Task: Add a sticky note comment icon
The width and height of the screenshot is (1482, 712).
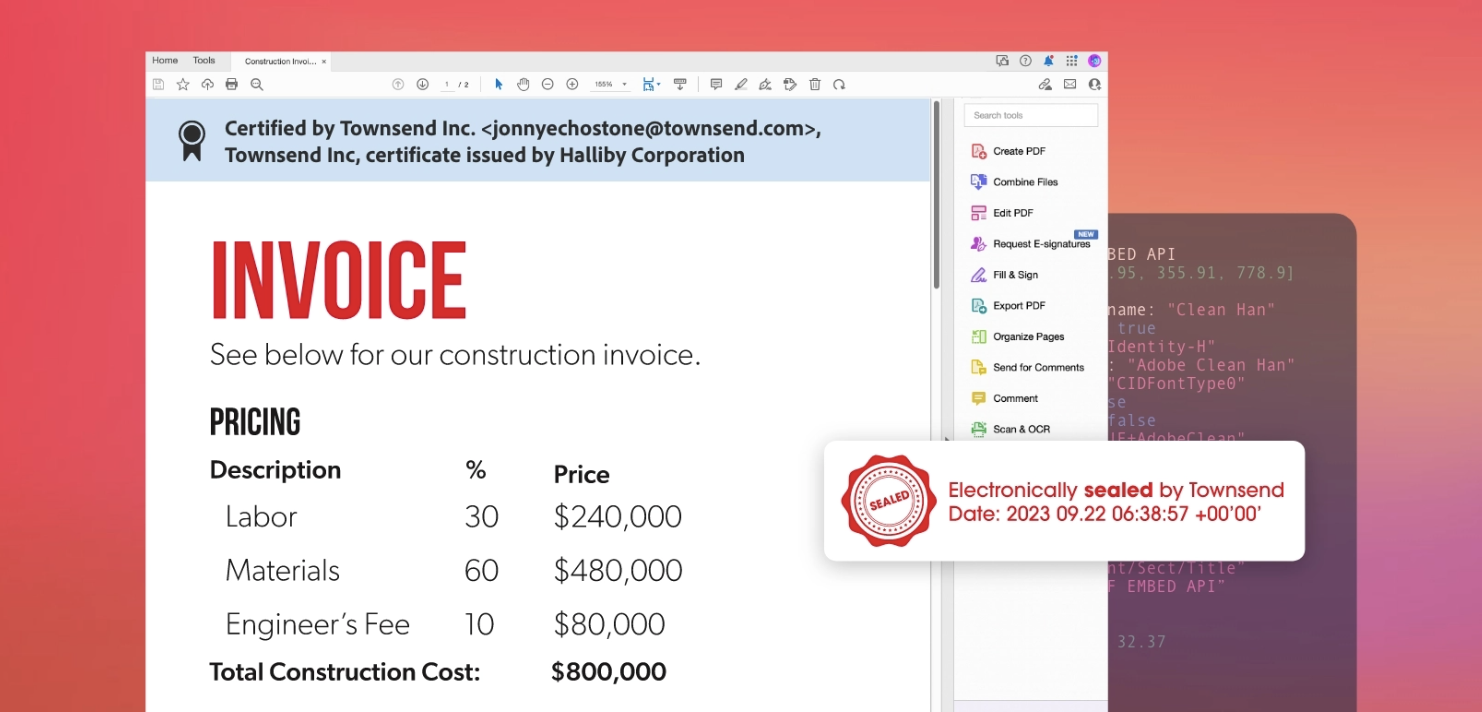Action: point(716,85)
